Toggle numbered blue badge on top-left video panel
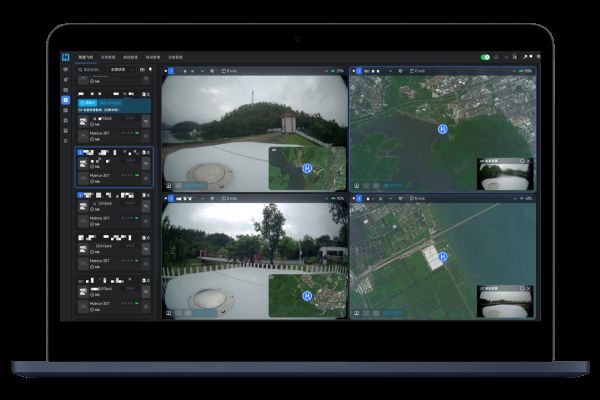 (x=169, y=71)
